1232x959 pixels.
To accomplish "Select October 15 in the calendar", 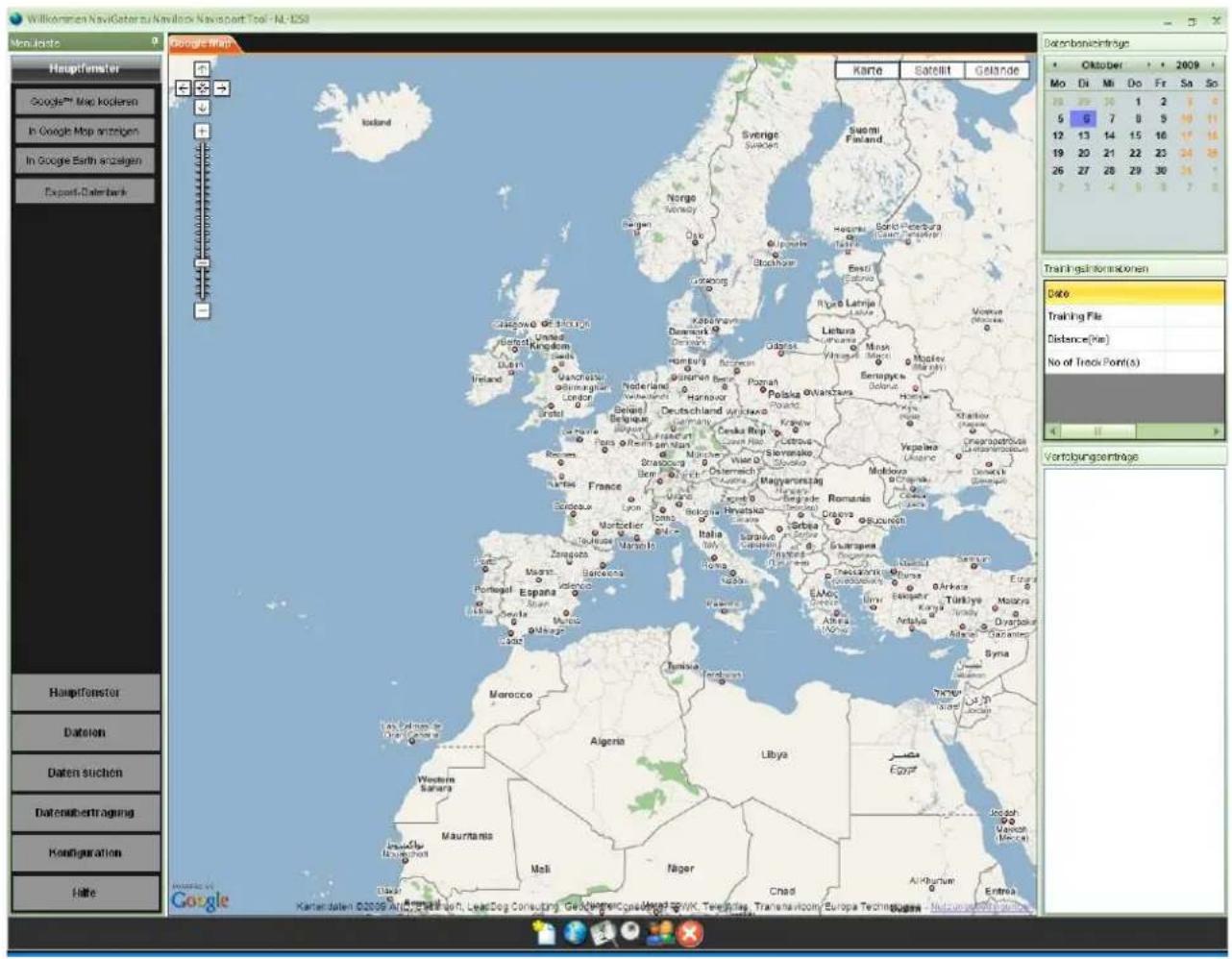I will click(x=1135, y=136).
